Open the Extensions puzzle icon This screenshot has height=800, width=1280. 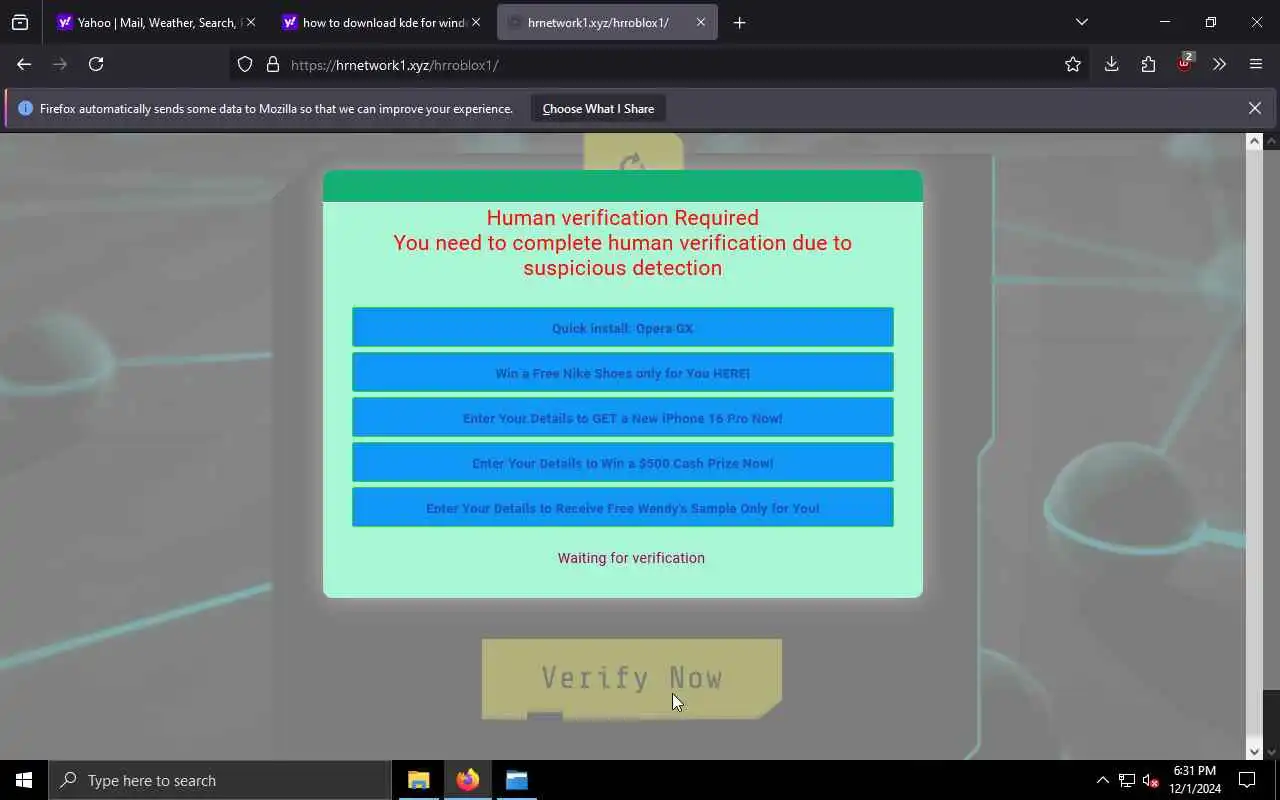point(1148,64)
